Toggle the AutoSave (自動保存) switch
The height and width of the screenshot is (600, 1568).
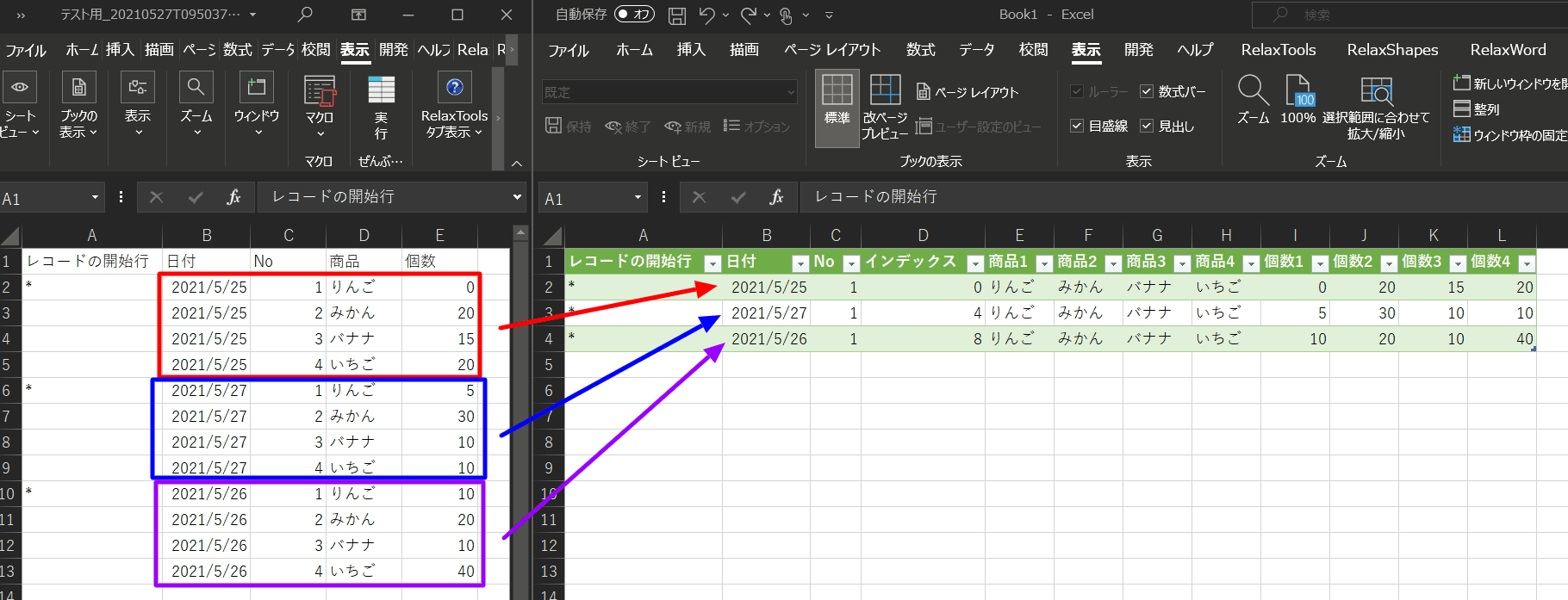click(x=634, y=15)
